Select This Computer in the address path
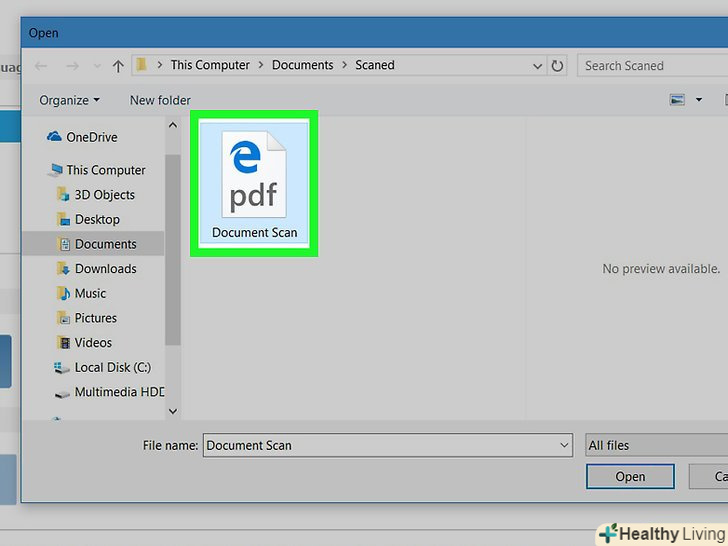This screenshot has width=728, height=546. click(x=210, y=65)
